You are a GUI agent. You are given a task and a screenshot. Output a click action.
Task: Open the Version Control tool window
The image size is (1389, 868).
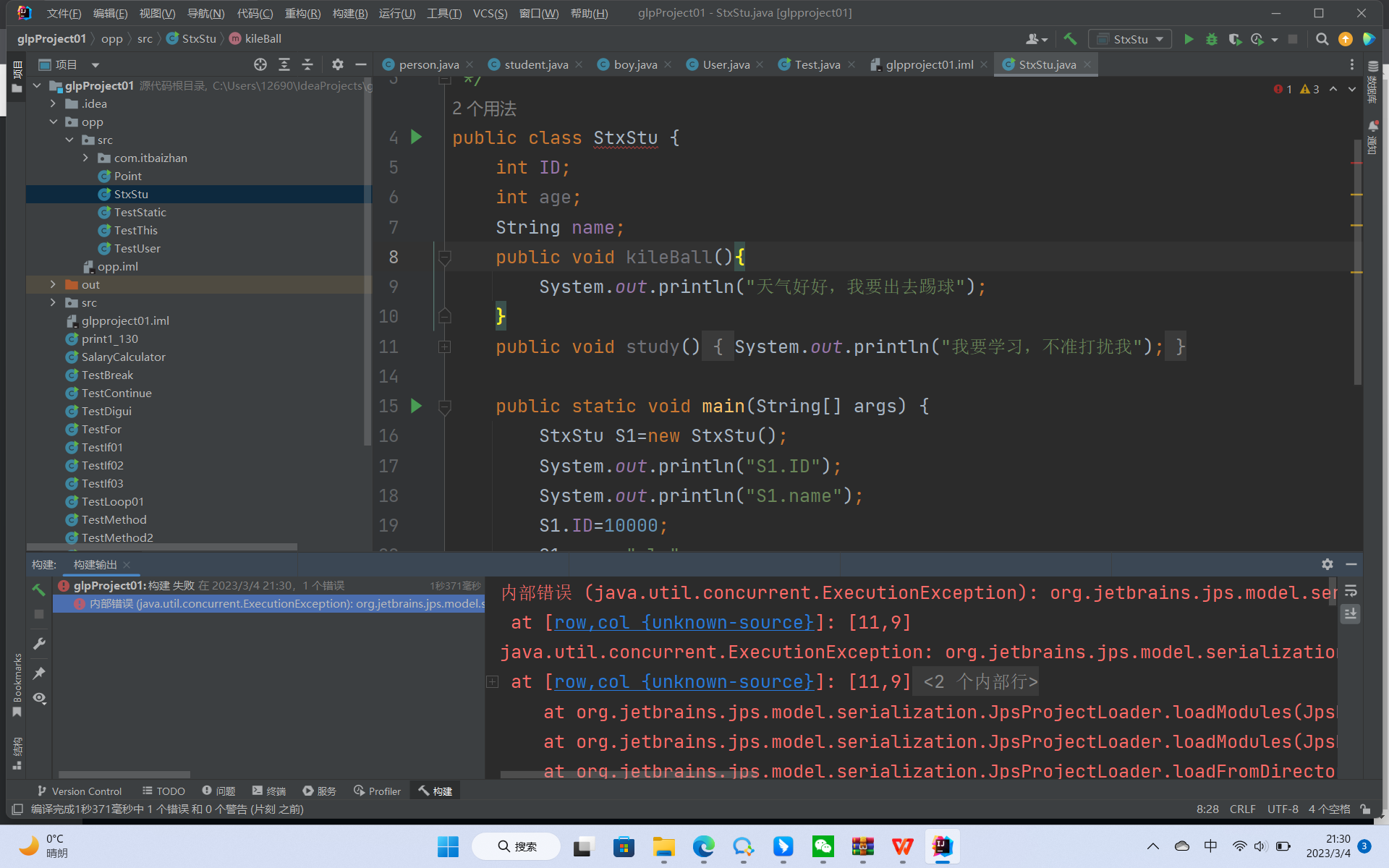pyautogui.click(x=80, y=791)
